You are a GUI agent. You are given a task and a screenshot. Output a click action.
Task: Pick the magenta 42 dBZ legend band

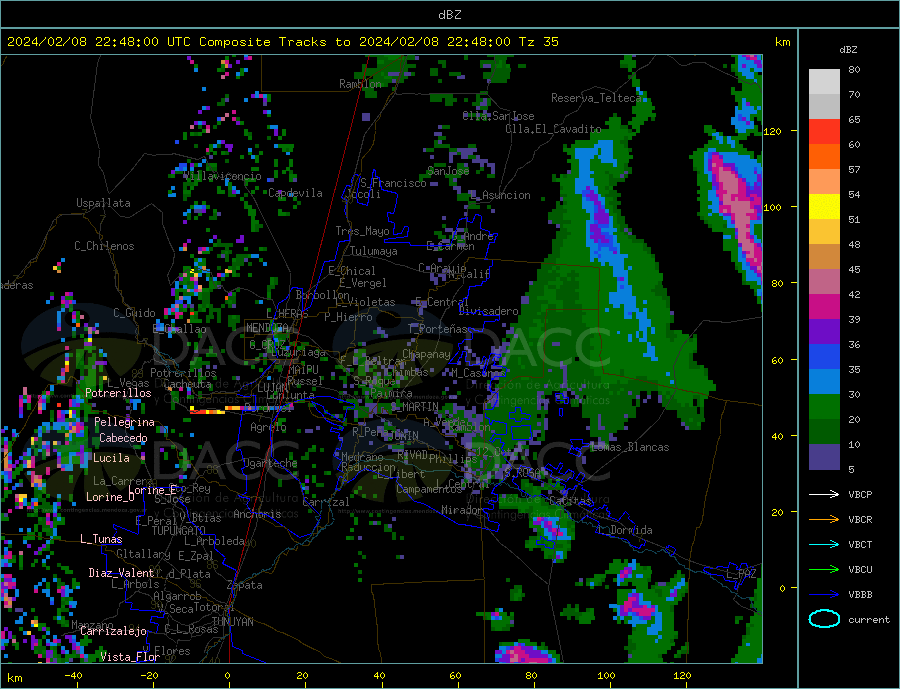824,307
